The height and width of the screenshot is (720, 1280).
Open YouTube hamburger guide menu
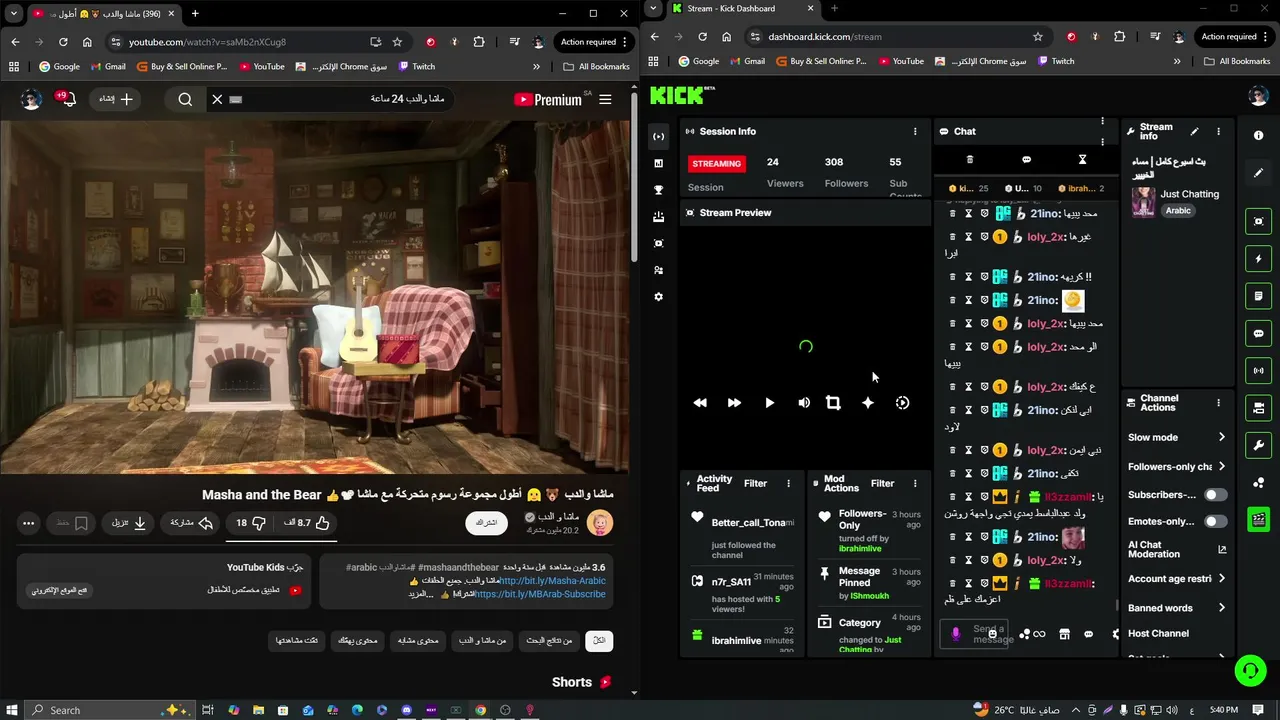click(606, 99)
